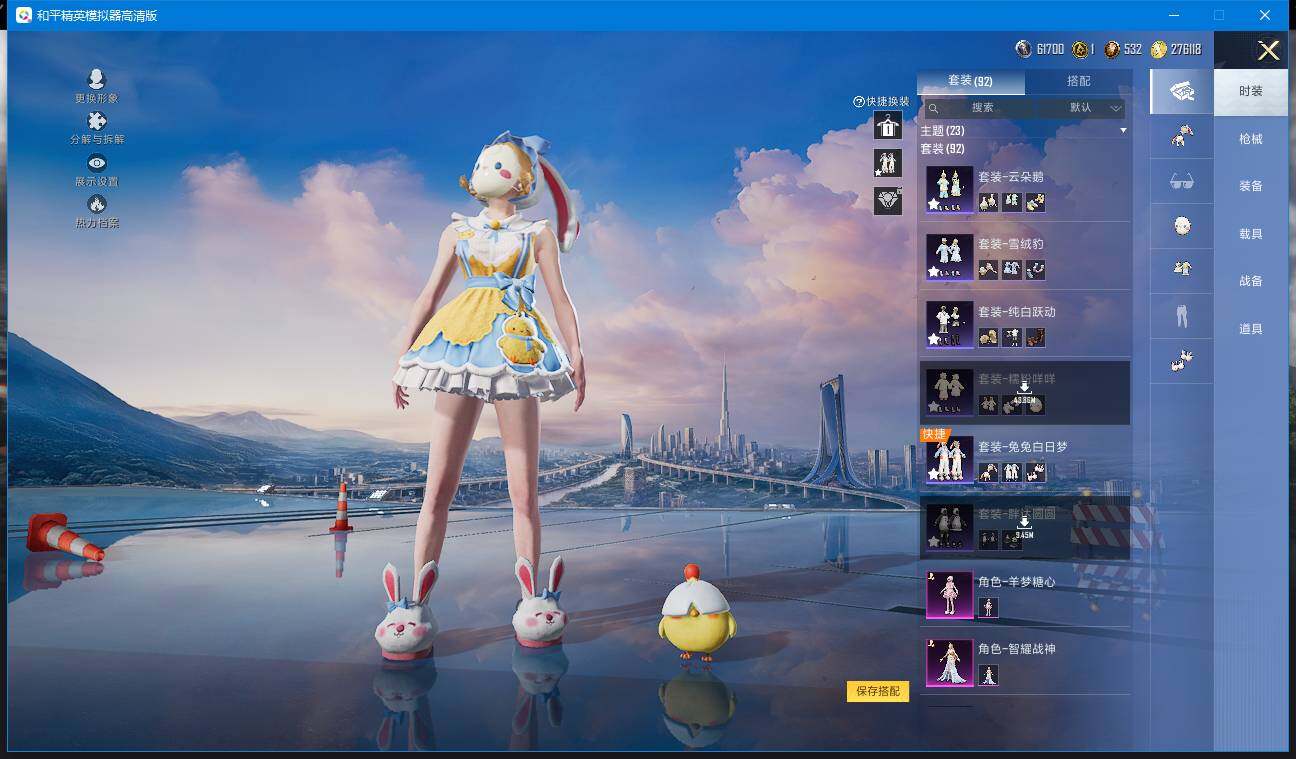Viewport: 1296px width, 759px height.
Task: Select the pants category icon
Action: [x=1181, y=317]
